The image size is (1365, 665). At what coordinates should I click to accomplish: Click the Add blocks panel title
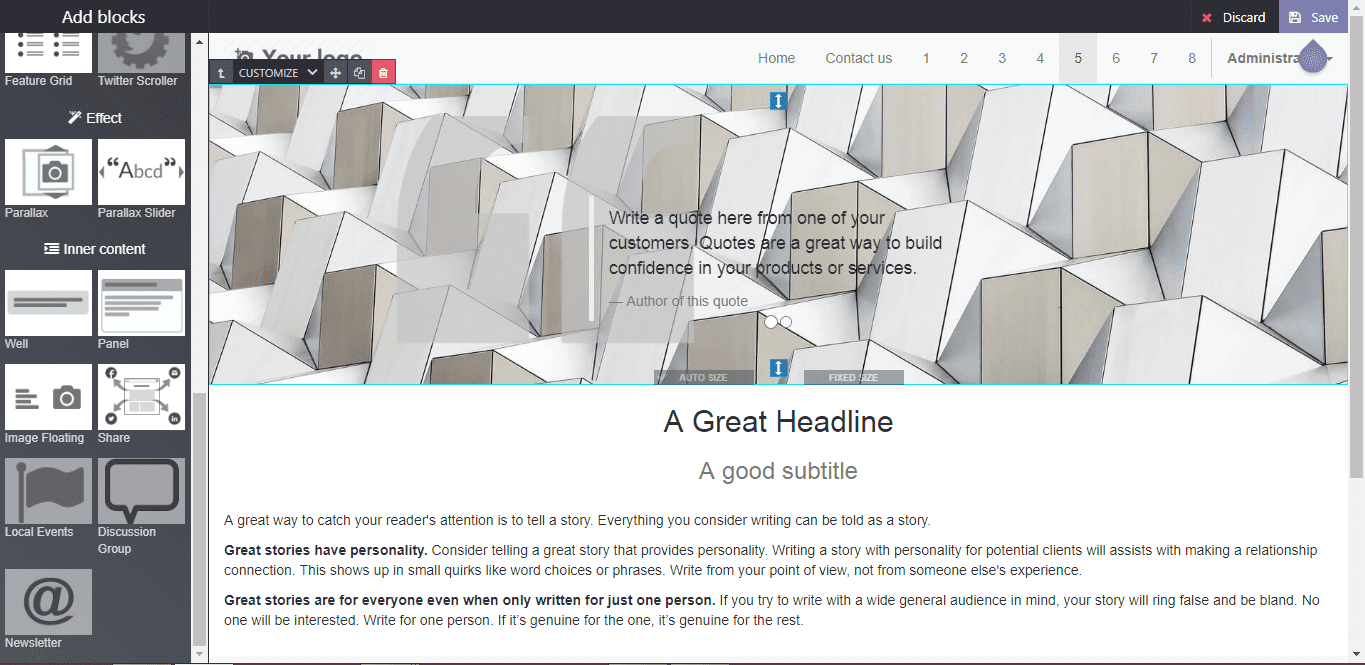point(103,17)
